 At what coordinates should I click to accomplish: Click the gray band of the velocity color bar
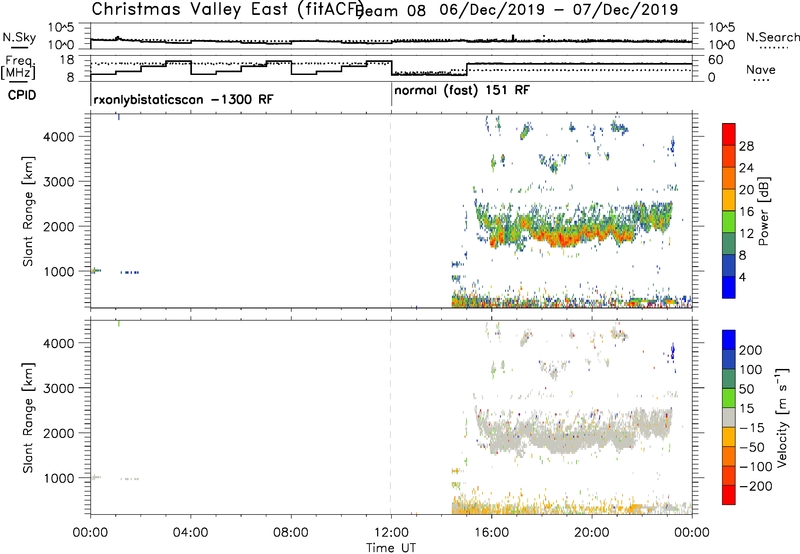(729, 418)
